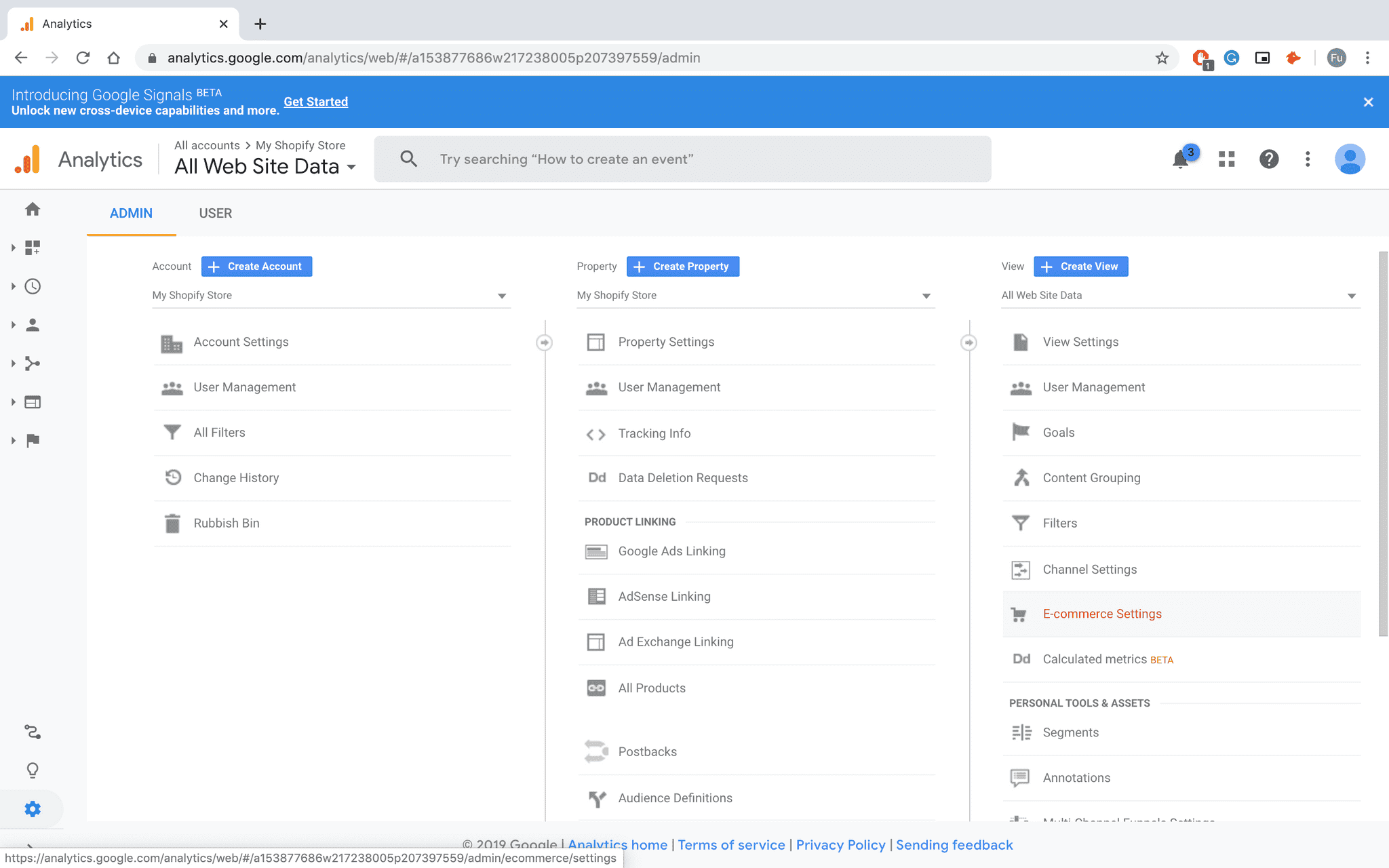Click the Admin gear icon in sidebar
Image resolution: width=1389 pixels, height=868 pixels.
33,809
